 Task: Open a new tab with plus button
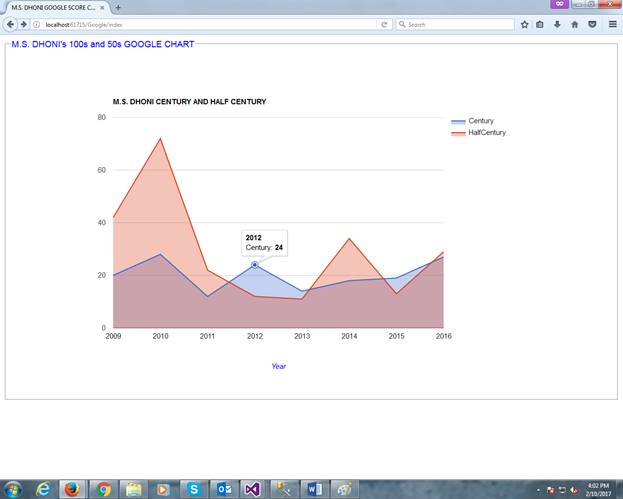coord(118,7)
